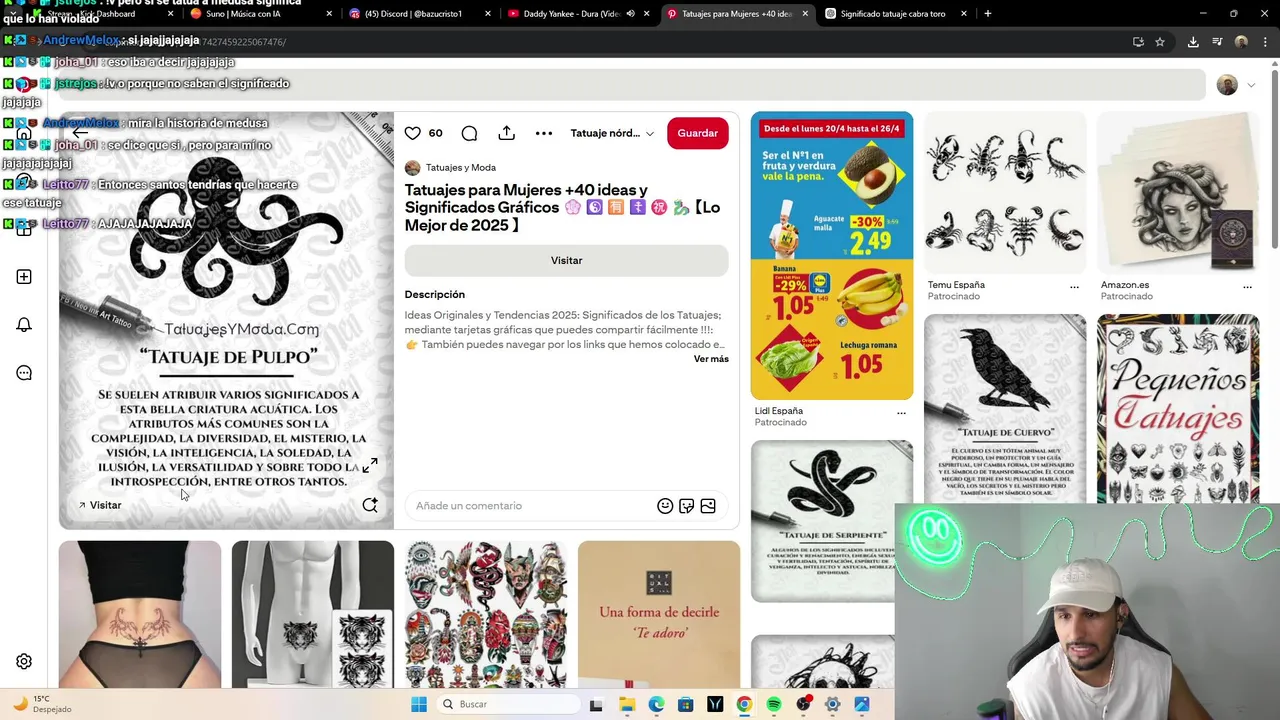Open the Pequeños Tatuajes pin
Viewport: 1280px width, 720px height.
pyautogui.click(x=1178, y=409)
